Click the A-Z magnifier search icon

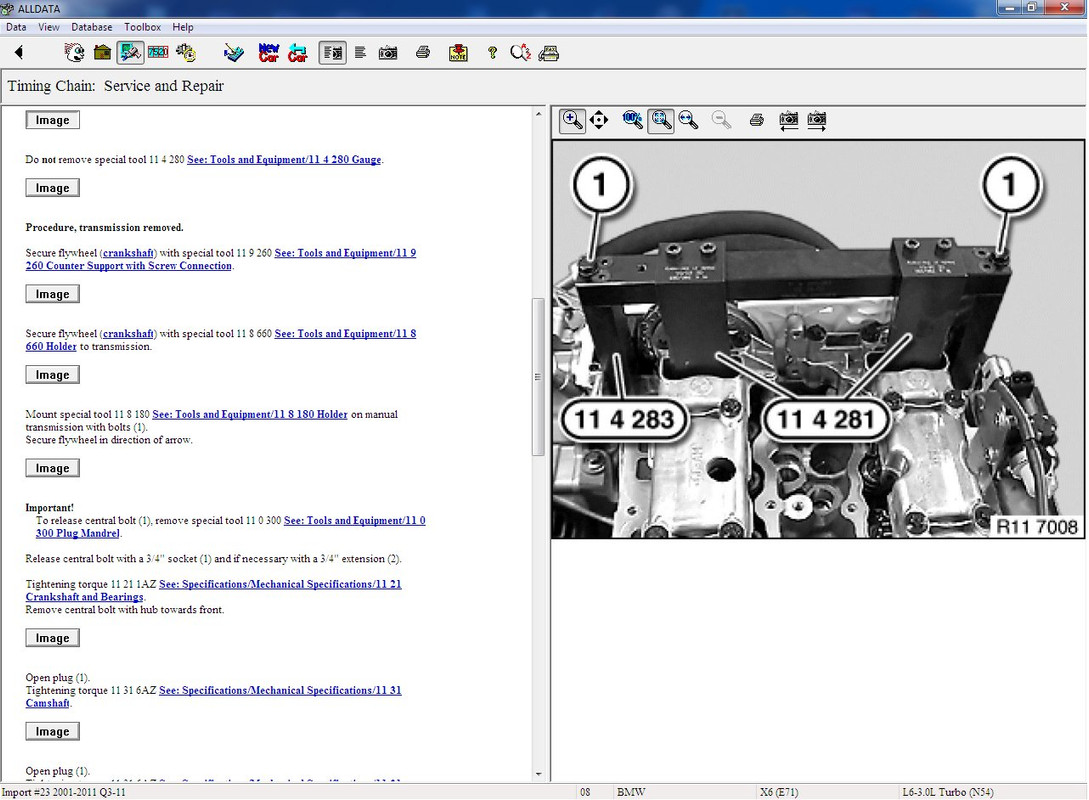click(x=520, y=53)
